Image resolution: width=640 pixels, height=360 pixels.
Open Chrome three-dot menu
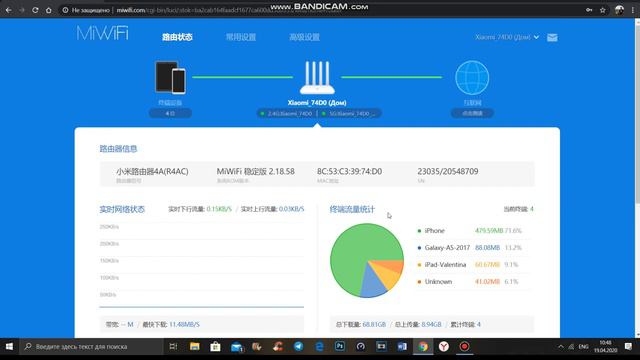[x=633, y=10]
